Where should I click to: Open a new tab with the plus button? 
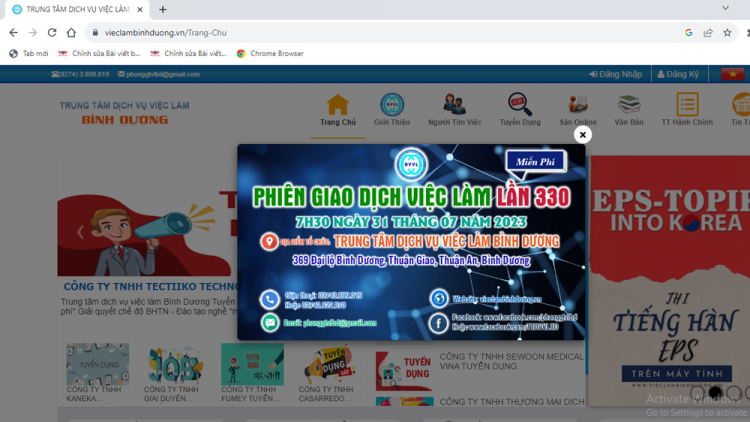pos(163,10)
